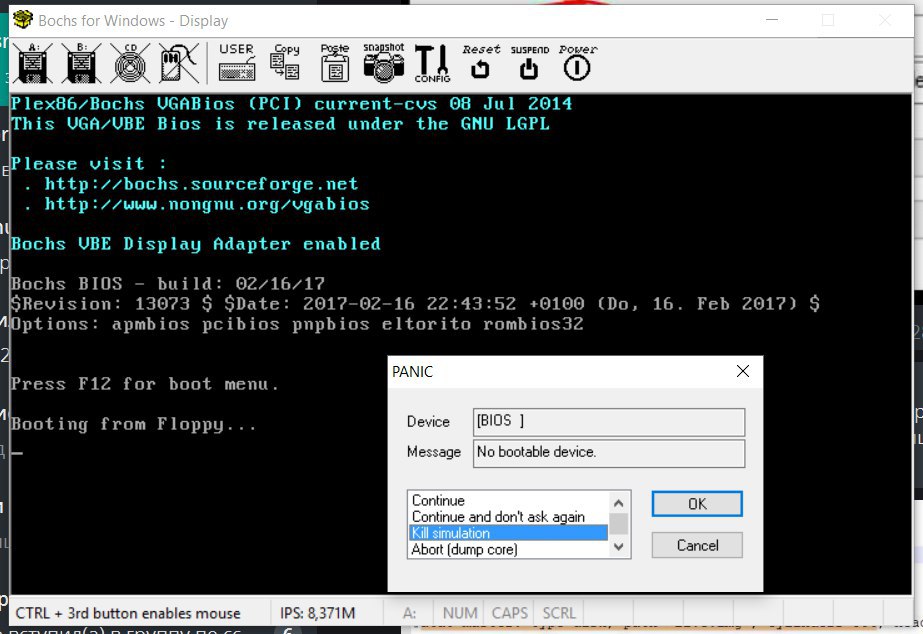The height and width of the screenshot is (634, 923).
Task: Click the Device field showing [BIOS ]
Action: (609, 421)
